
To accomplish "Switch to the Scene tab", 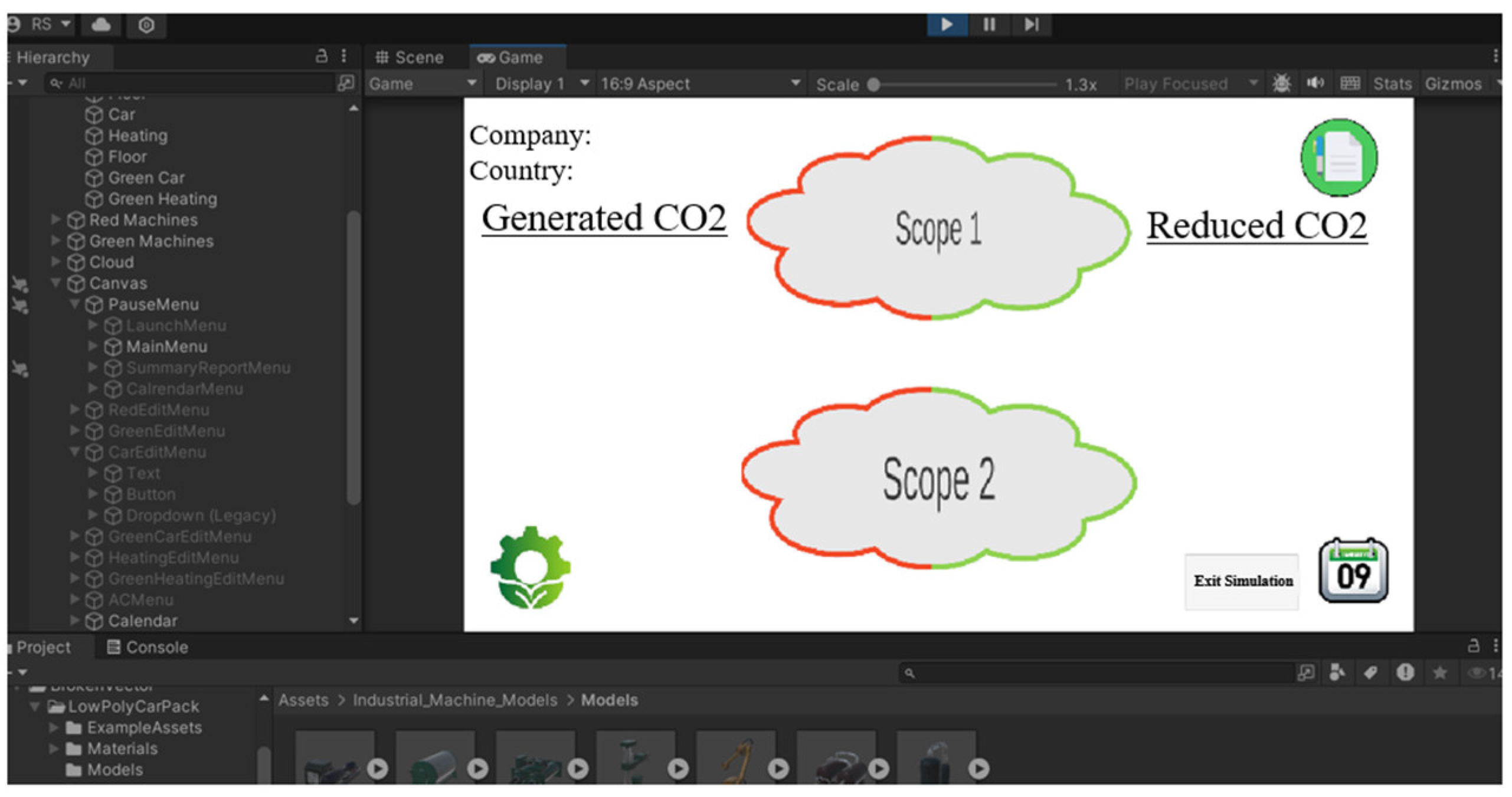I will (410, 57).
